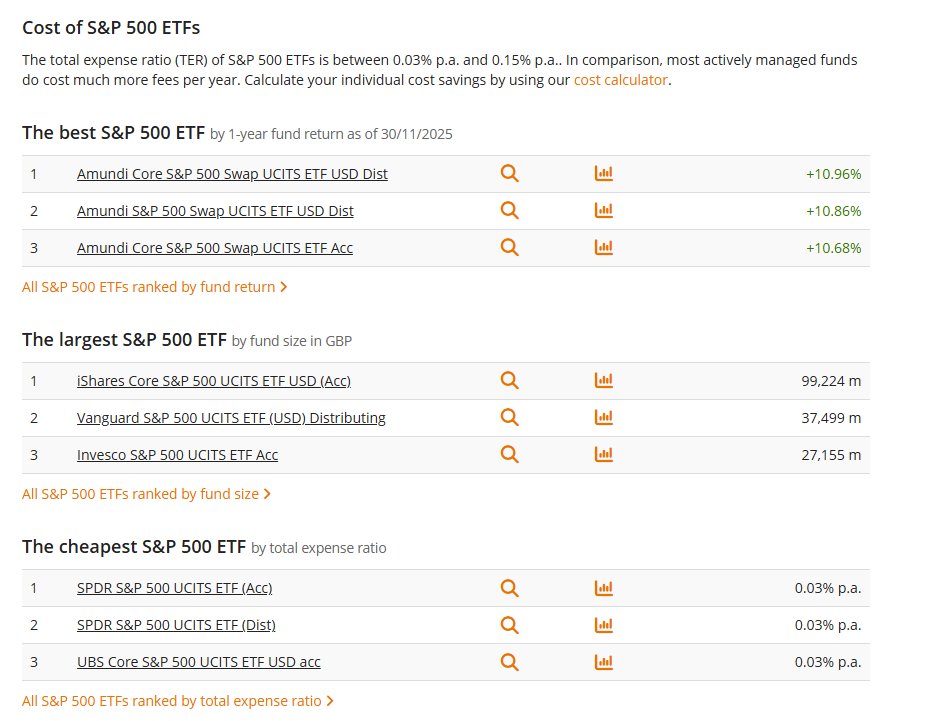Expand all ETFs ranked by fund return
The height and width of the screenshot is (721, 933).
tap(154, 287)
